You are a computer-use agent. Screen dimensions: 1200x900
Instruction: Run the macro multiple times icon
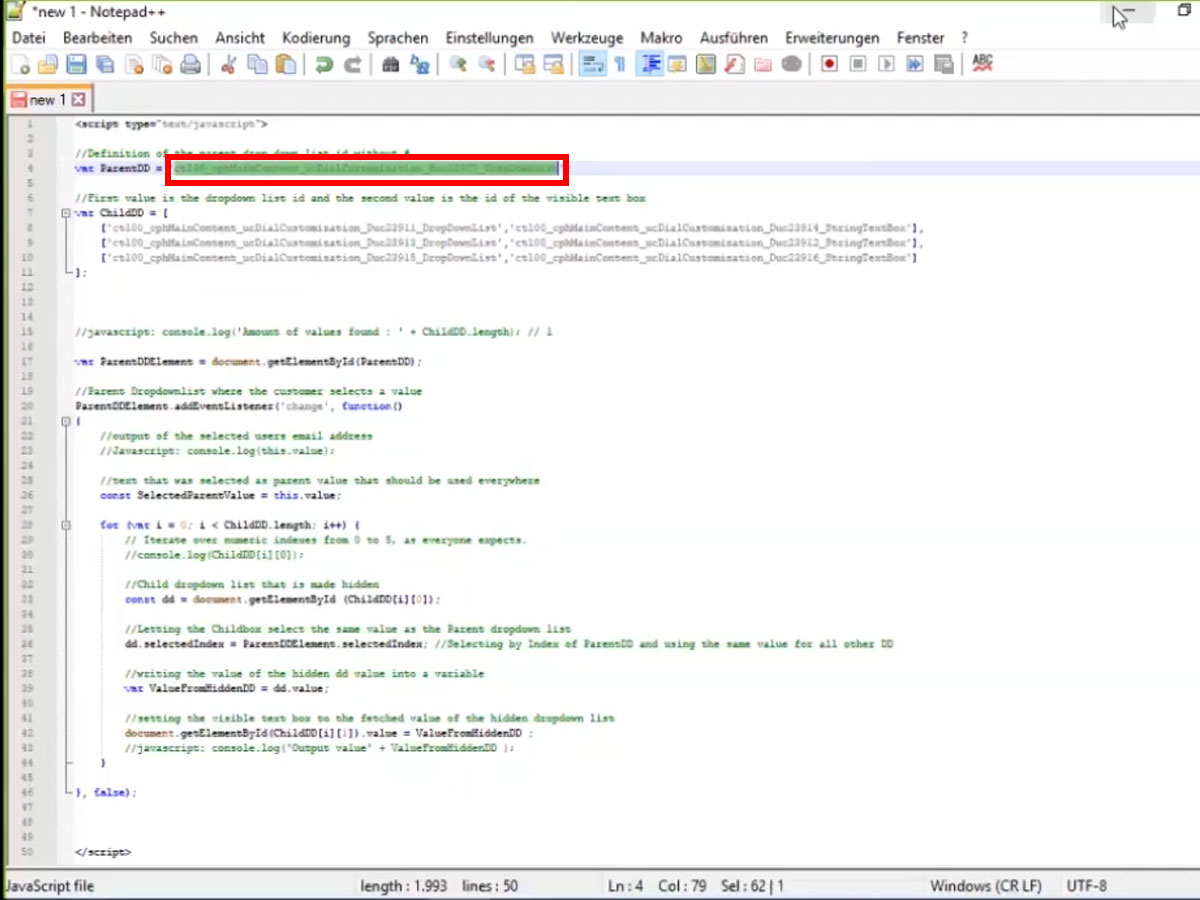pos(915,65)
